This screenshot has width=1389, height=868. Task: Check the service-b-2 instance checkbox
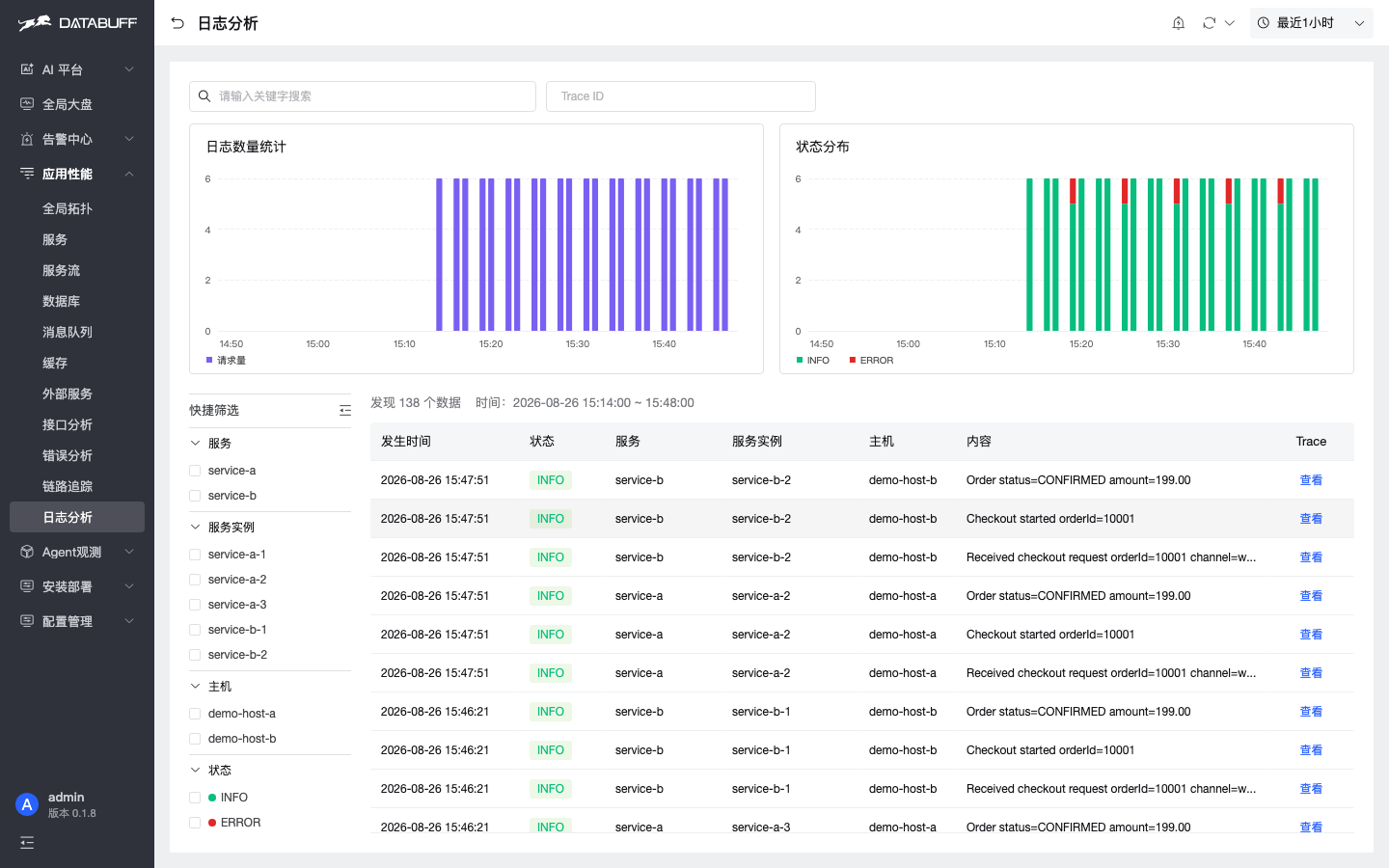tap(195, 655)
